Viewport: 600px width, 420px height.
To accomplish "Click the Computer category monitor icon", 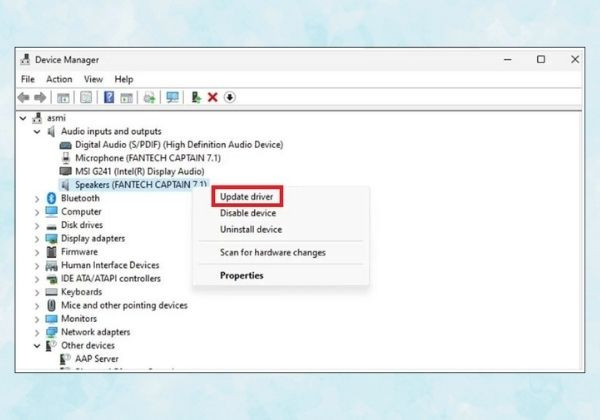I will click(x=51, y=212).
